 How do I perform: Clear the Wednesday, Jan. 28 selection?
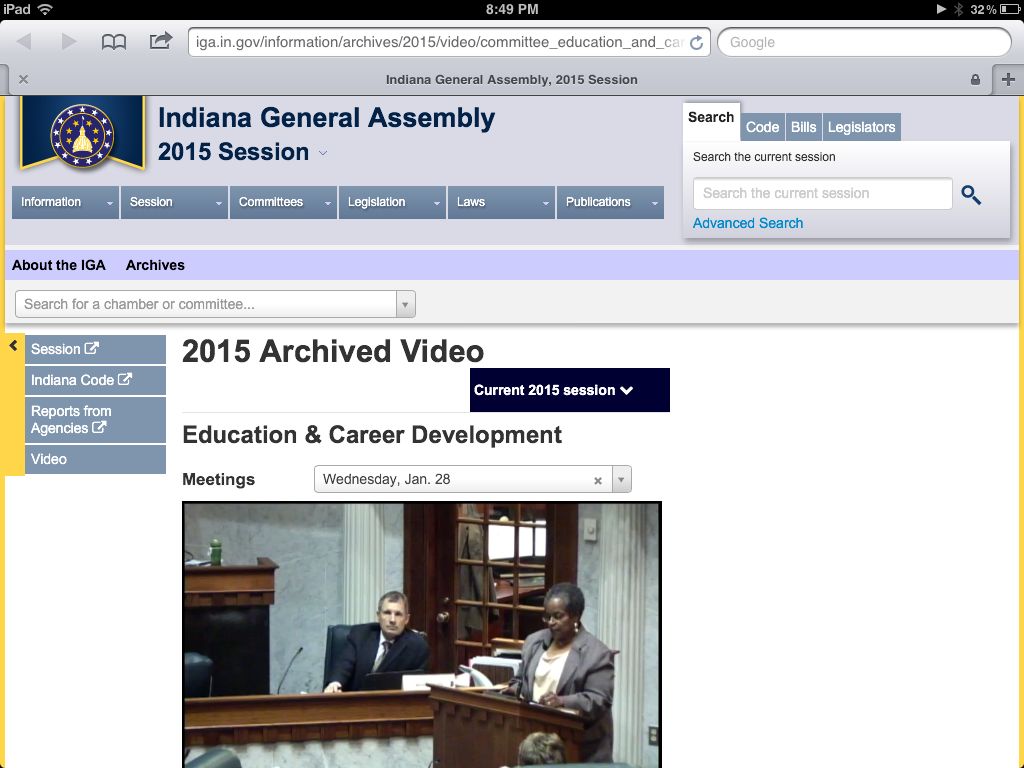(x=598, y=481)
